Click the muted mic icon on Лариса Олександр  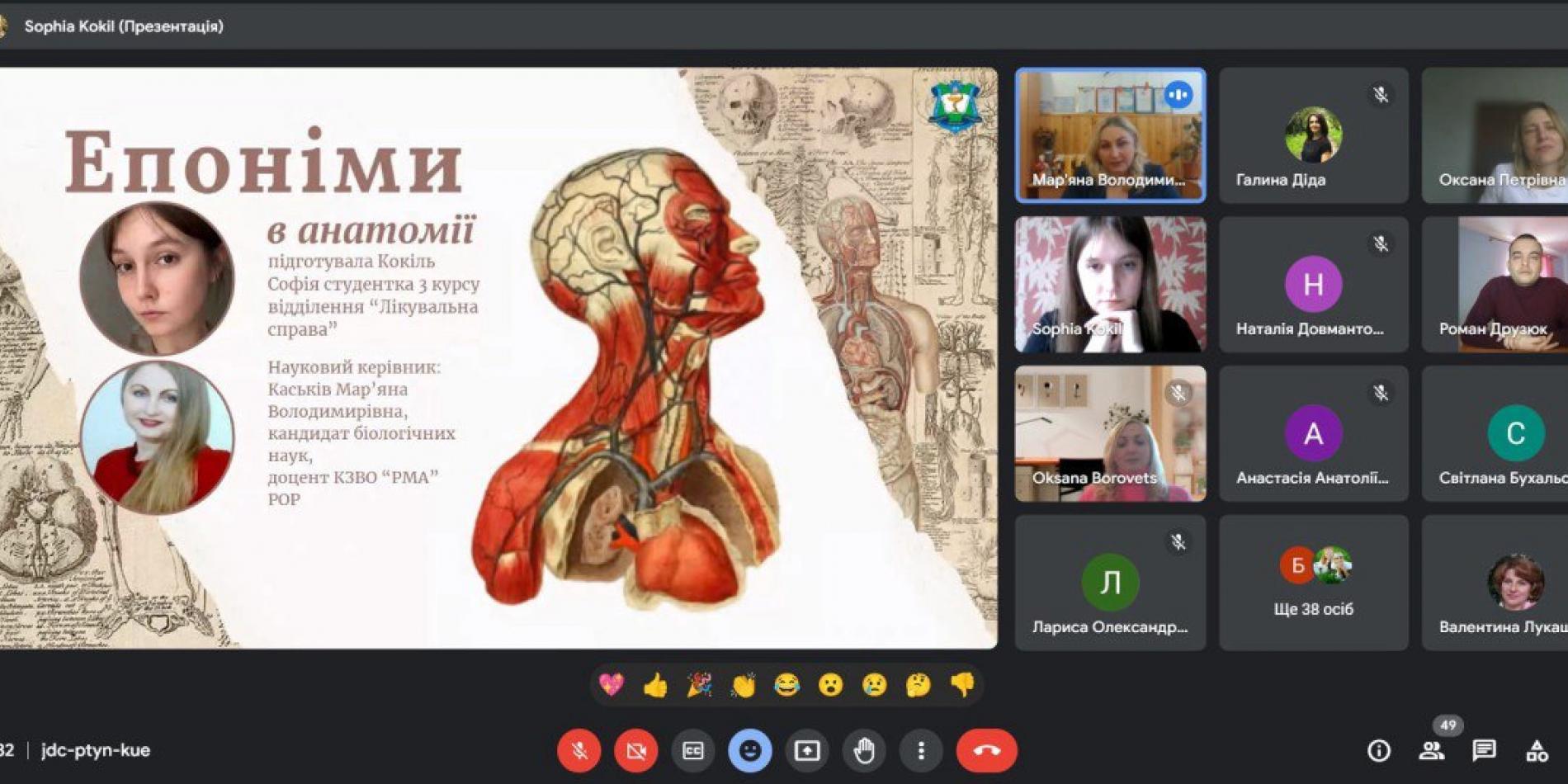click(x=1178, y=542)
